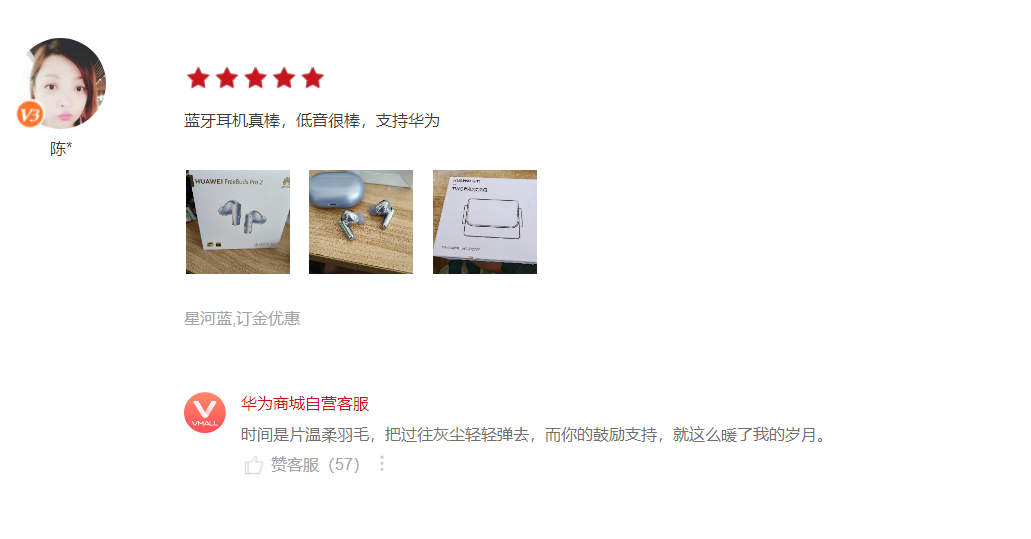Open the three-dot more options menu

(x=382, y=464)
